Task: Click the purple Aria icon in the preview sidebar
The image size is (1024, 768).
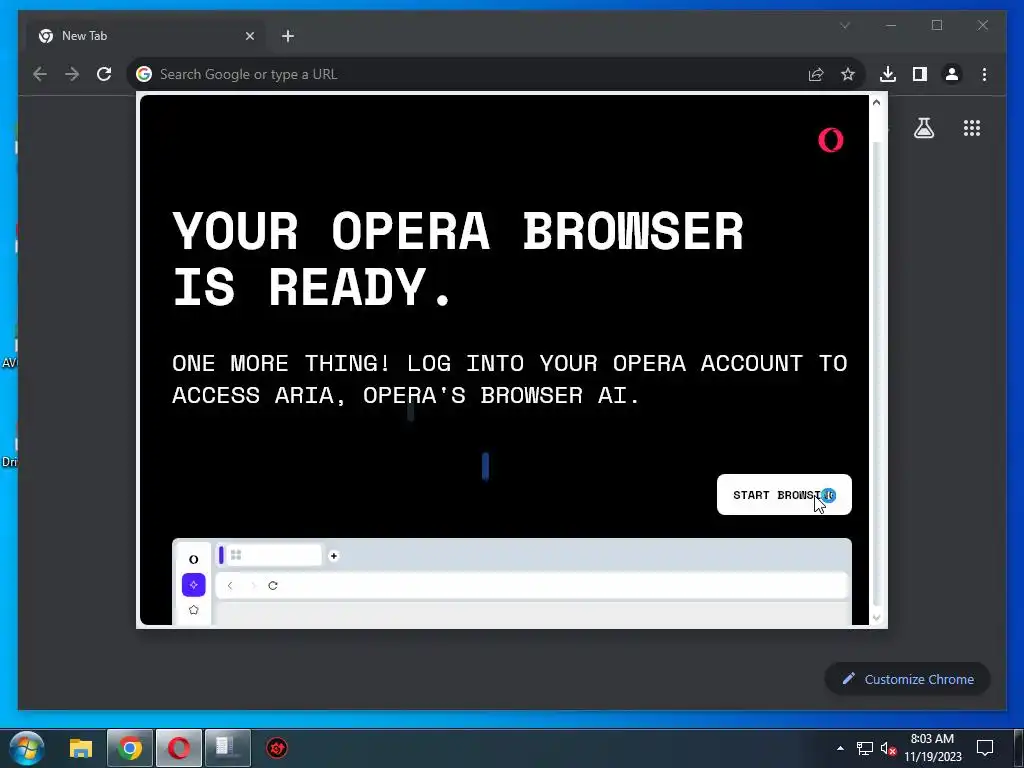Action: click(193, 584)
